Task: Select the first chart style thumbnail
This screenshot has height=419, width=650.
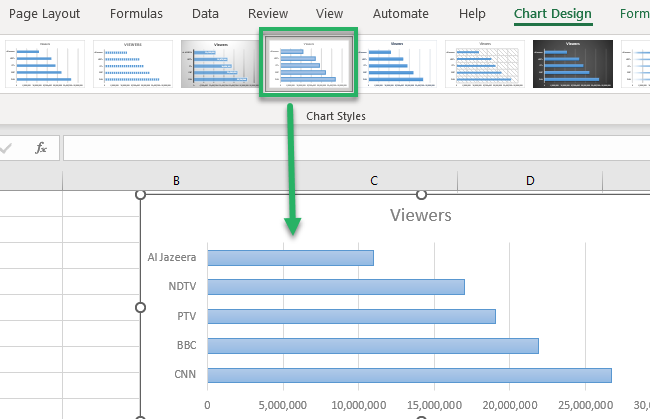Action: point(44,63)
